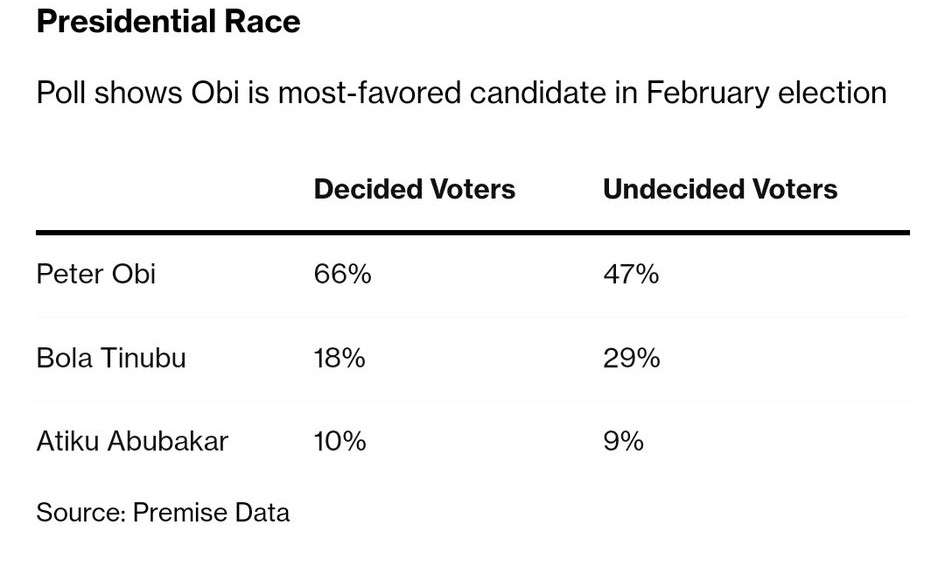Image resolution: width=945 pixels, height=585 pixels.
Task: Select Peter Obi's 47% undecided value
Action: pos(631,274)
